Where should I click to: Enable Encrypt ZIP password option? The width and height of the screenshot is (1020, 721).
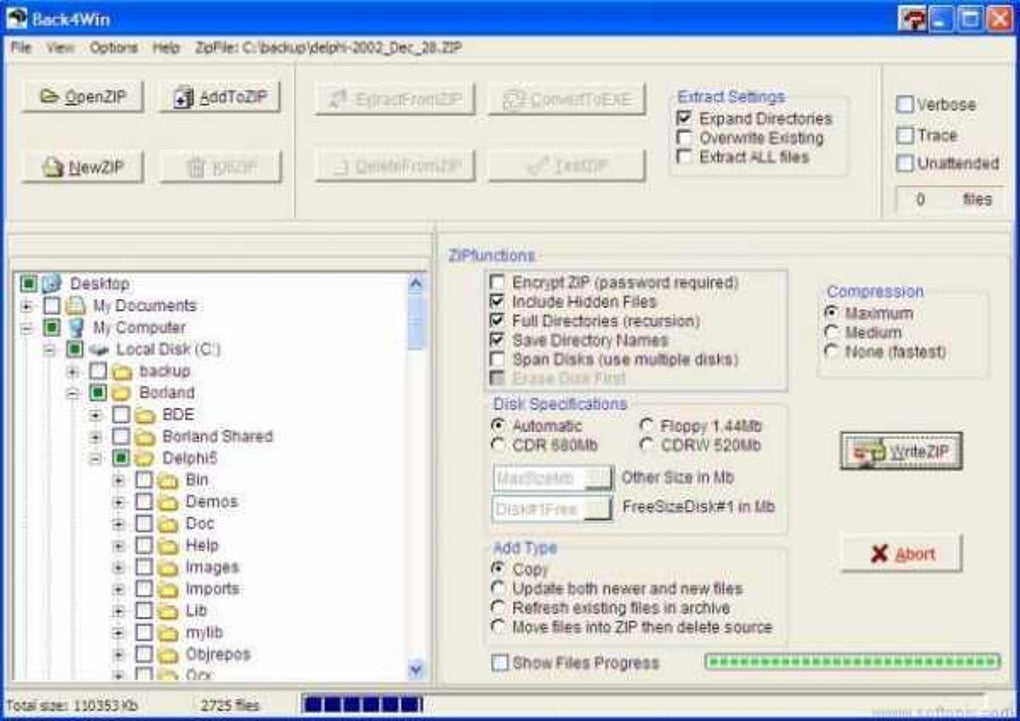click(x=497, y=282)
